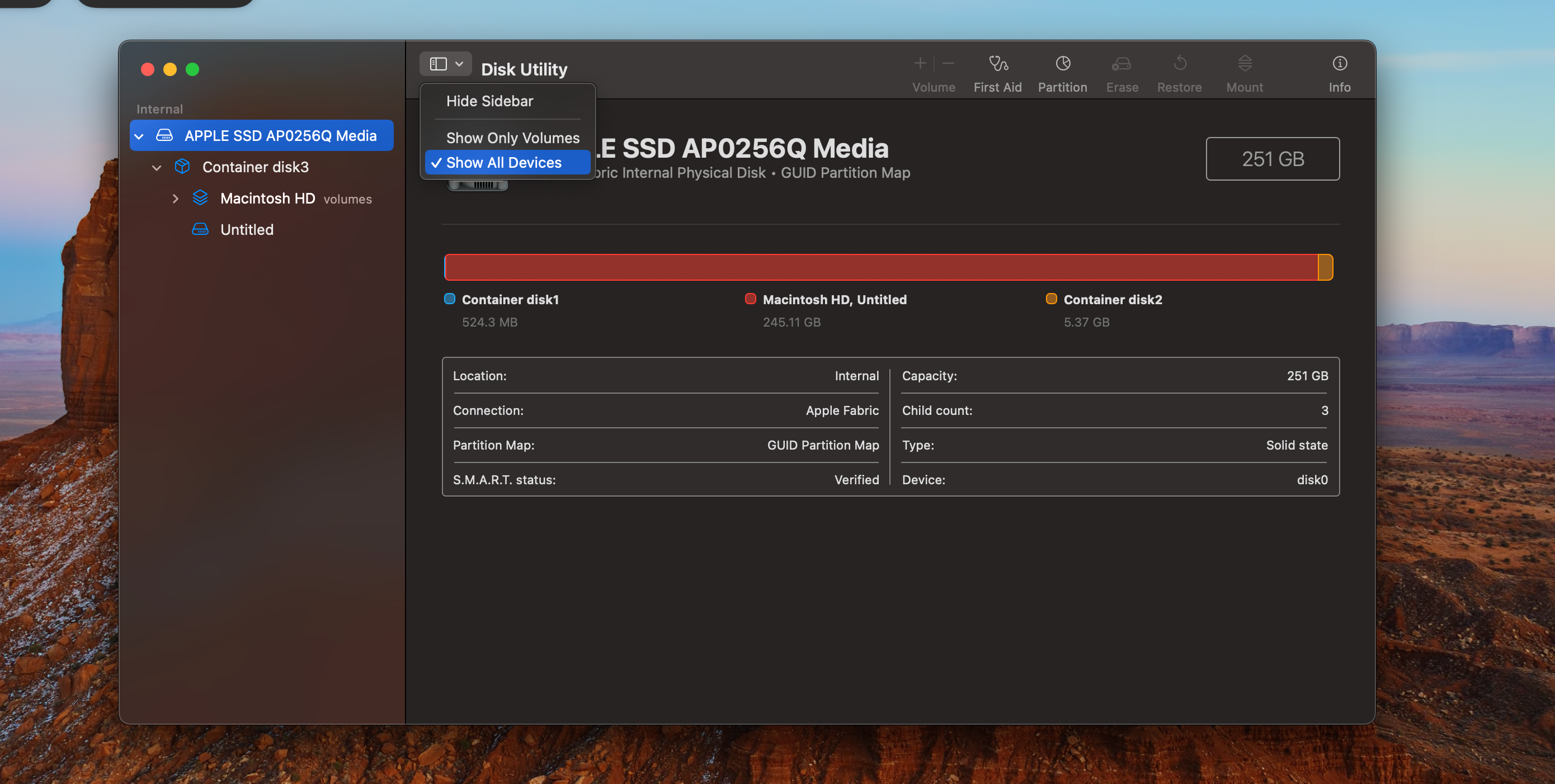Click the Macintosh HD, Untitled partition label

point(835,299)
